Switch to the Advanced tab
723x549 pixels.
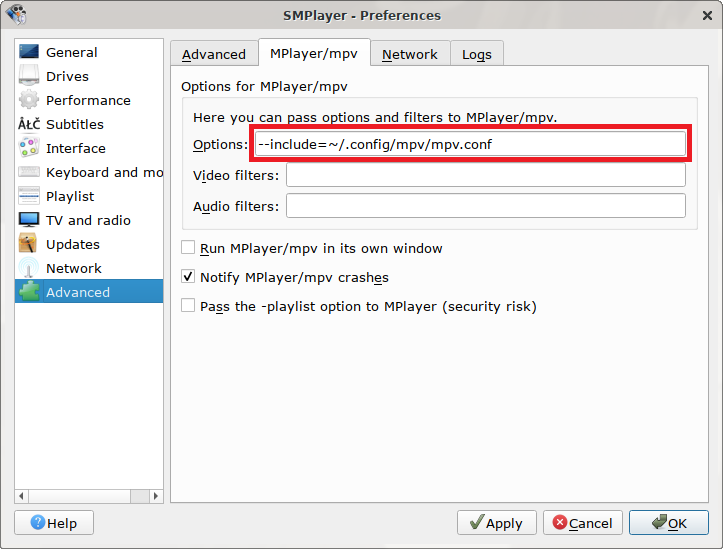214,54
